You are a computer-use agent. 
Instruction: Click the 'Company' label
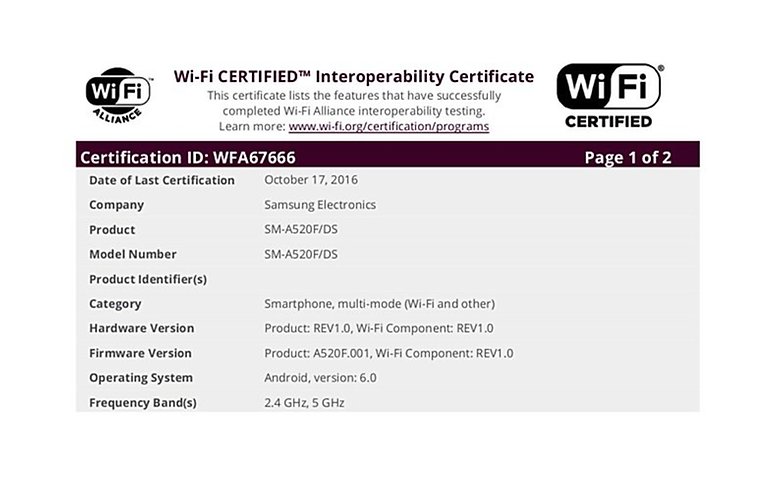click(116, 205)
